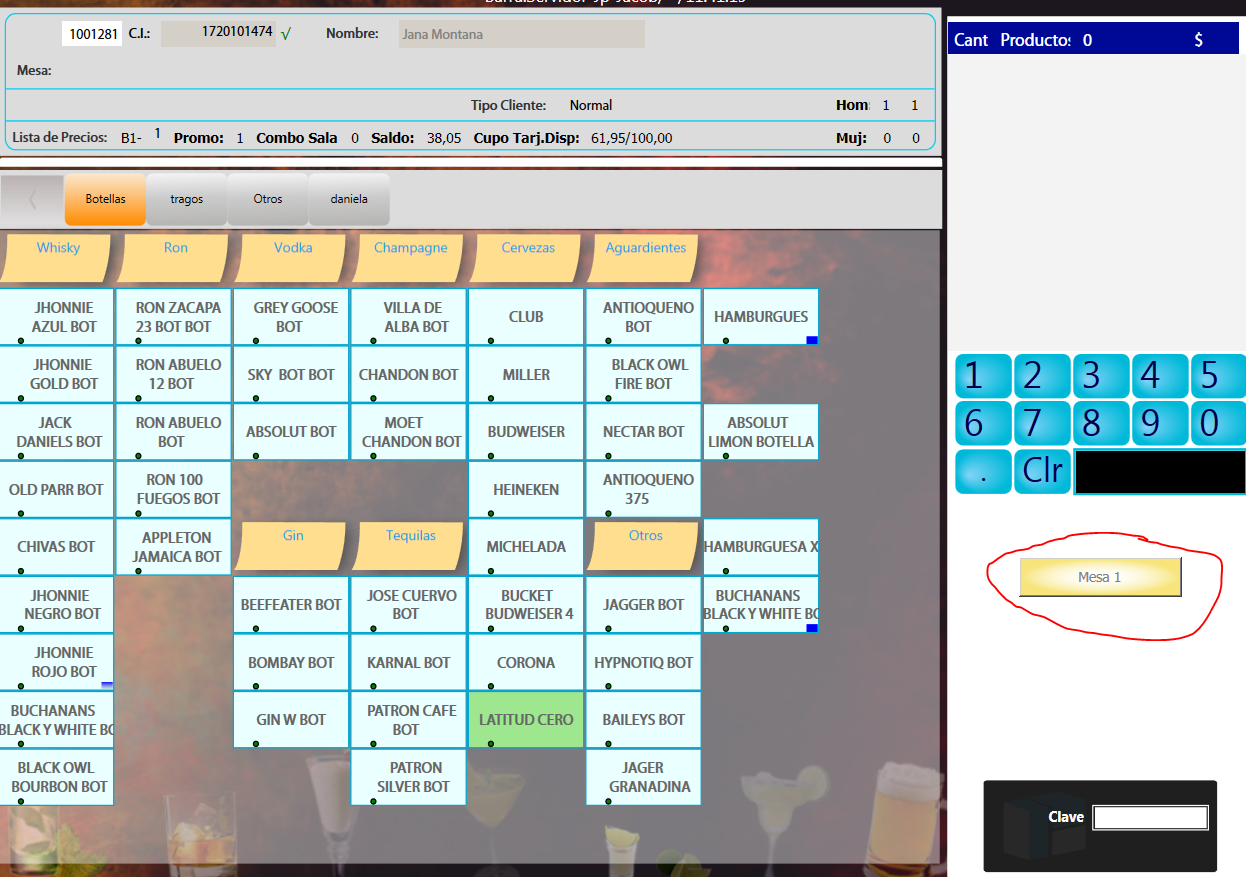
Task: Add JAGER GRANADINA product
Action: tap(644, 777)
